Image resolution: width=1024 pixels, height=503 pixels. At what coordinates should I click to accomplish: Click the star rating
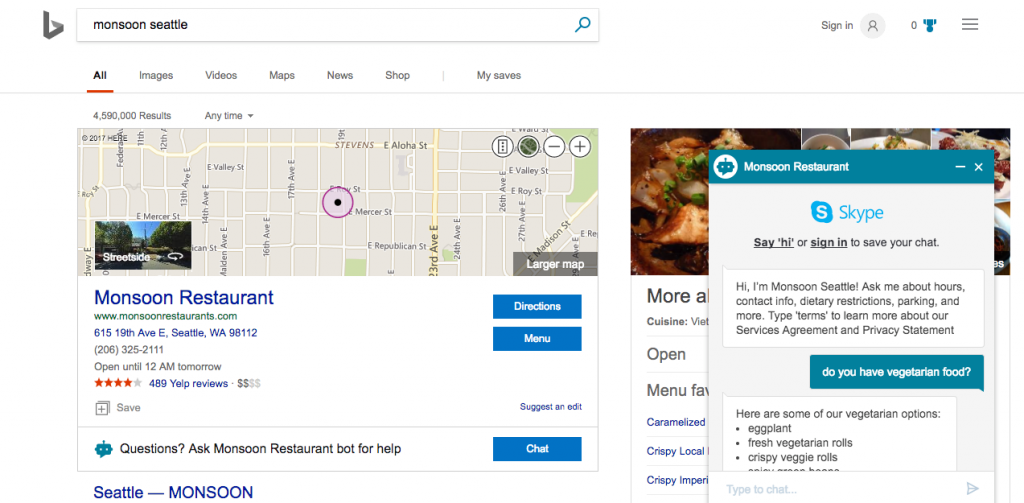[x=118, y=383]
